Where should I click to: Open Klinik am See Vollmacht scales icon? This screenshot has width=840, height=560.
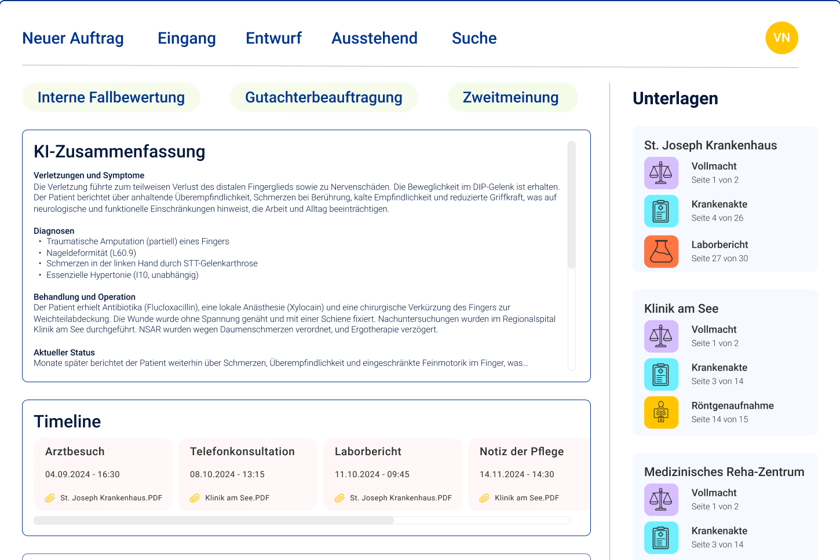[x=661, y=337]
